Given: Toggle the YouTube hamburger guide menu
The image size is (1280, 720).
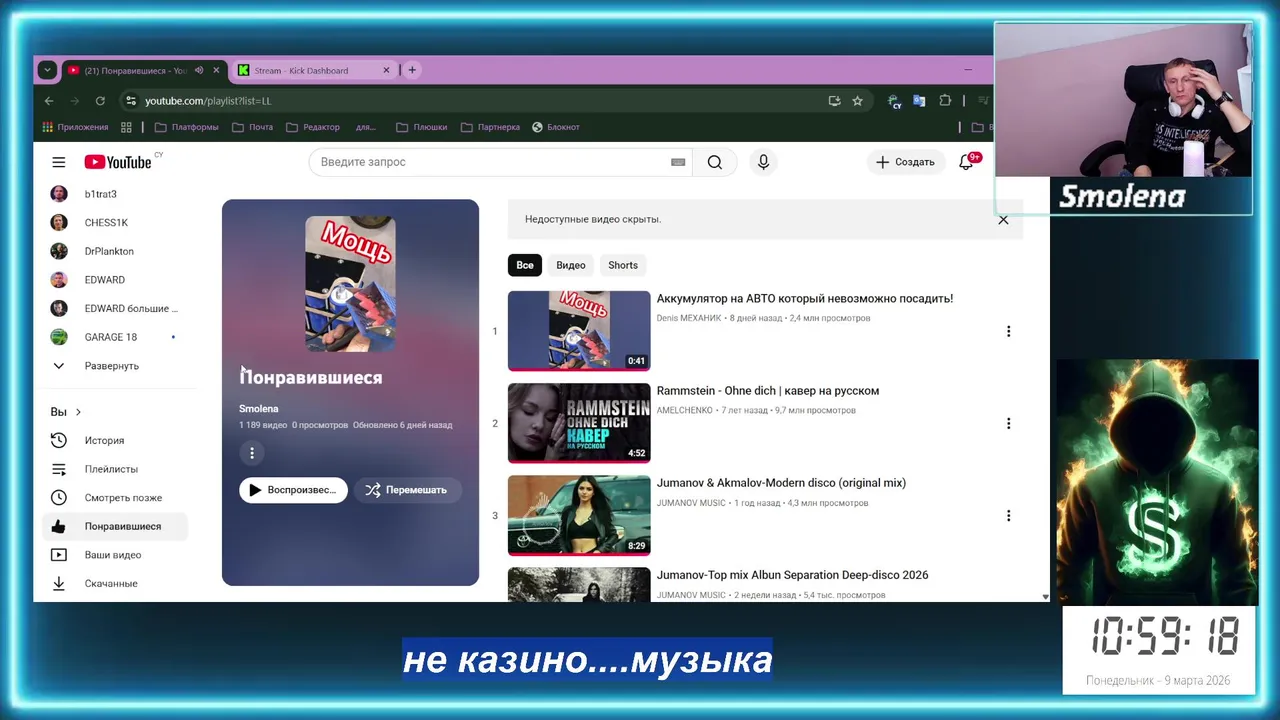Looking at the screenshot, I should coord(59,162).
